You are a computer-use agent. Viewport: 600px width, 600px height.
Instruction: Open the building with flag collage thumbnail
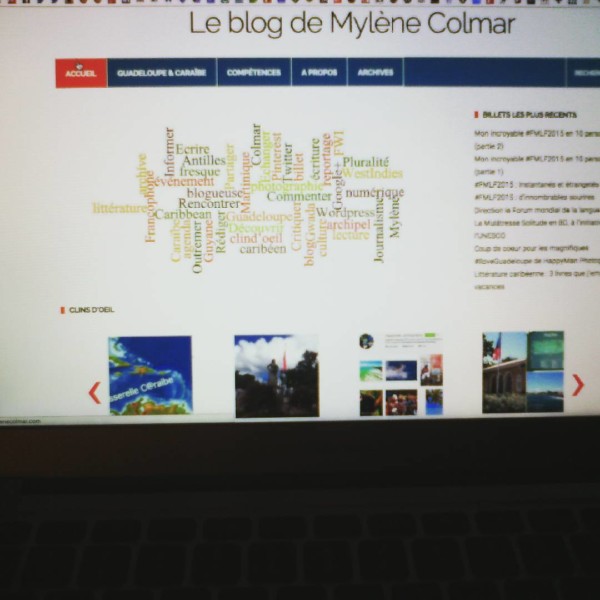[x=523, y=371]
